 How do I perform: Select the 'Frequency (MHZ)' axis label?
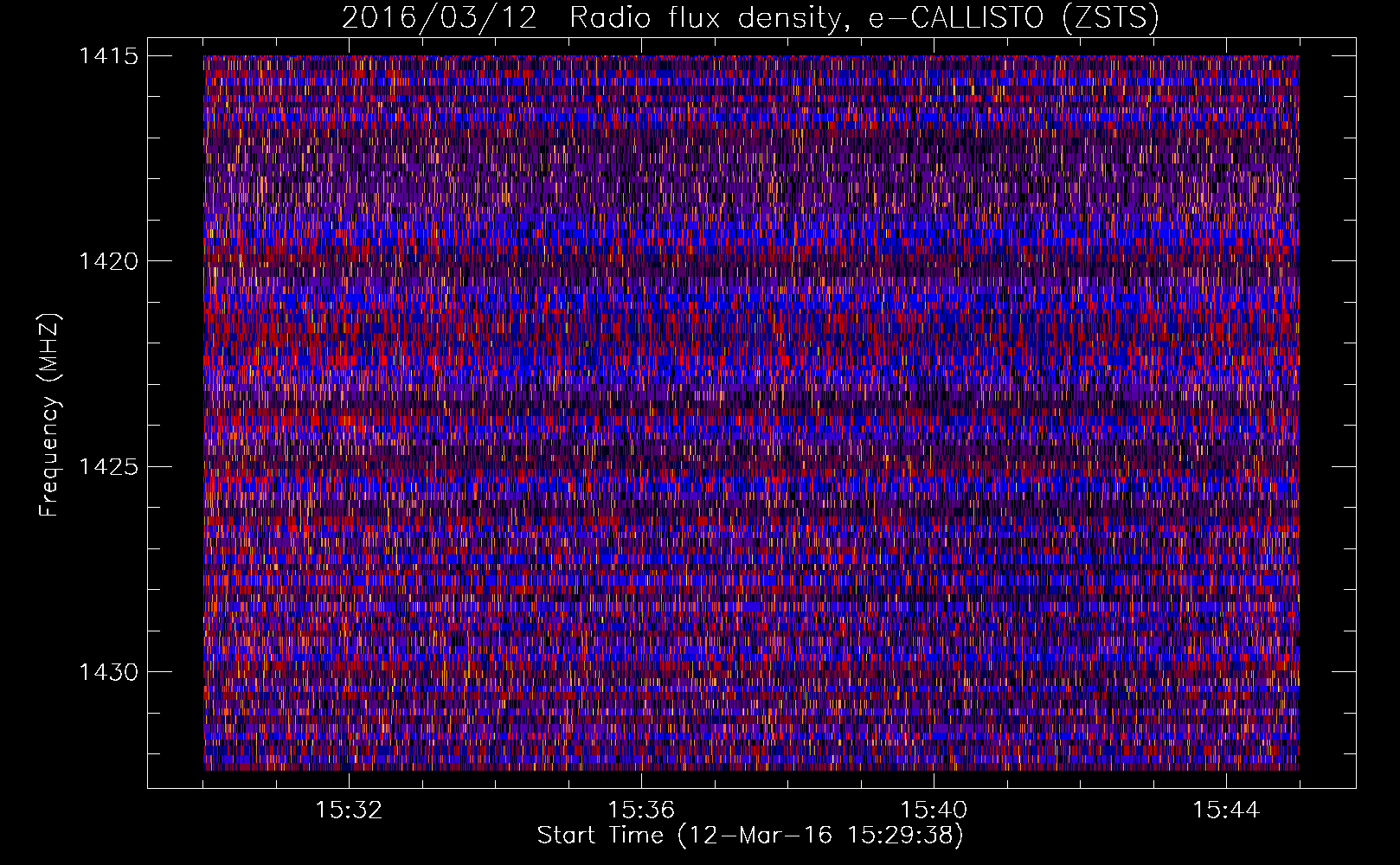pyautogui.click(x=49, y=414)
